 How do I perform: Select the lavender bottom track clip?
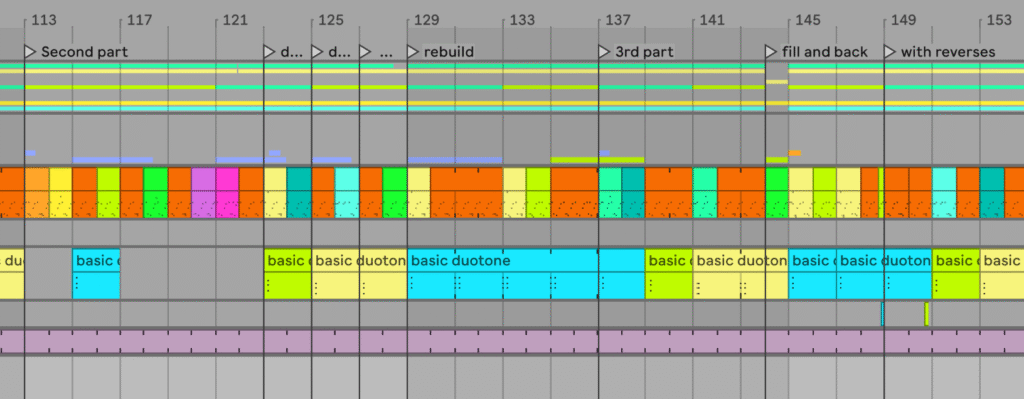[x=512, y=342]
